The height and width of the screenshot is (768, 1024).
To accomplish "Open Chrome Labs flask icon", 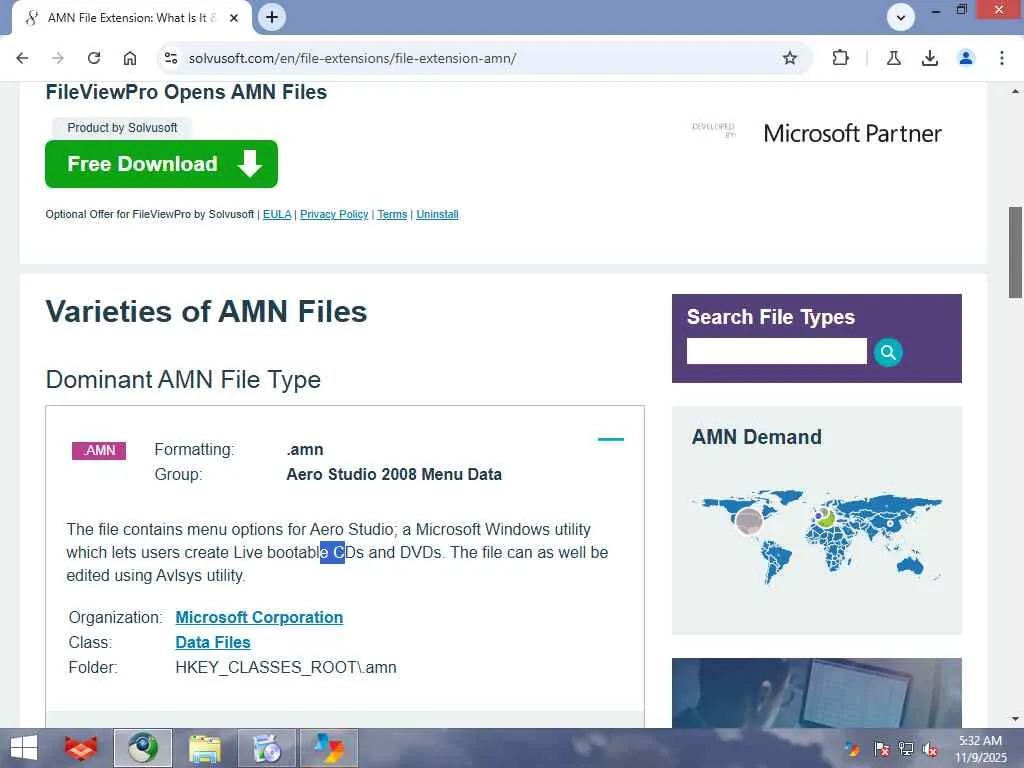I will (893, 58).
